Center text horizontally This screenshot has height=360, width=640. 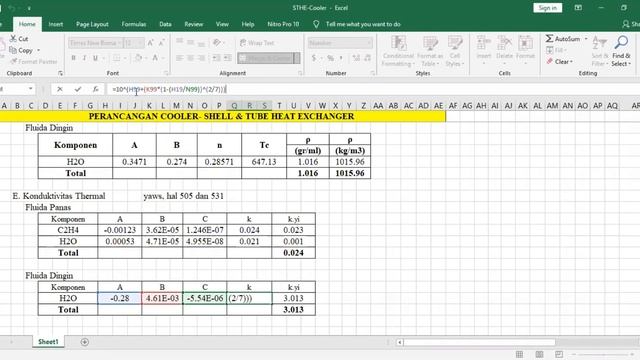coord(190,58)
